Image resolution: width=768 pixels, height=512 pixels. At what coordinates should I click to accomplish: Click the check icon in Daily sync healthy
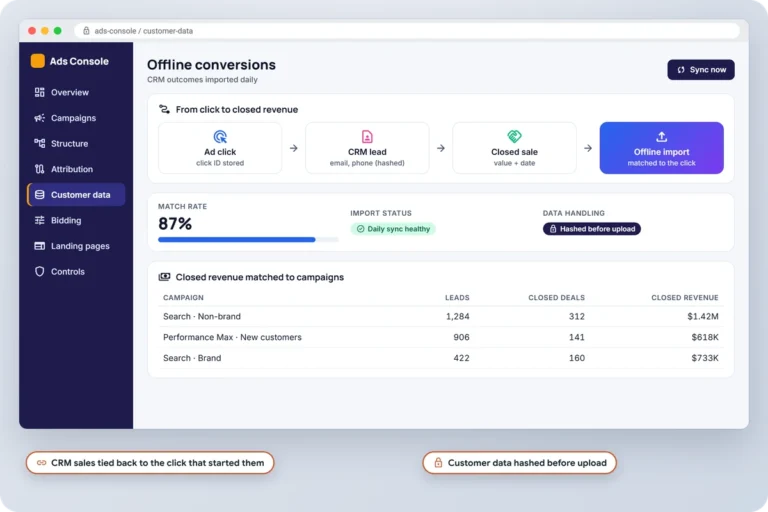pos(360,229)
